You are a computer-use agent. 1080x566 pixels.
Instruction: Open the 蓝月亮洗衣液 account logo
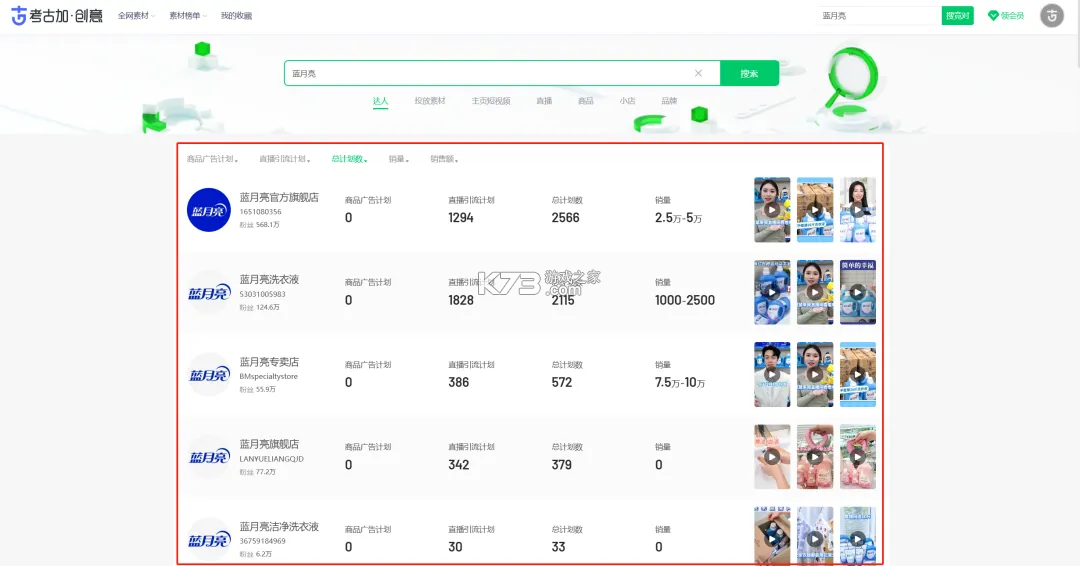[209, 293]
